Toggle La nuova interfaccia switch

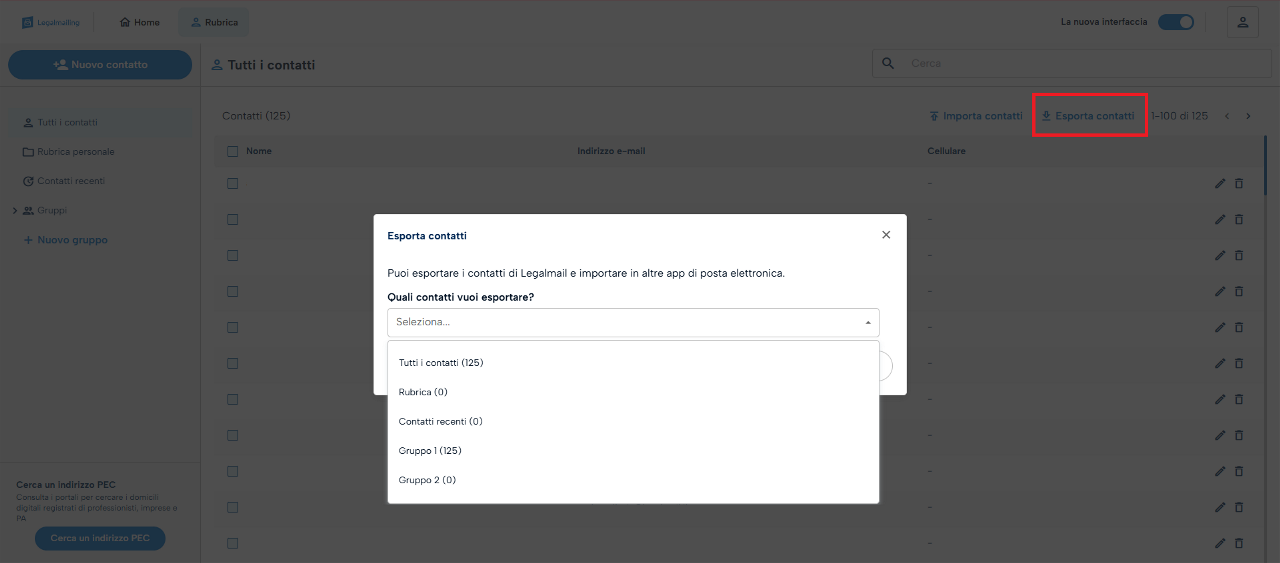tap(1176, 22)
